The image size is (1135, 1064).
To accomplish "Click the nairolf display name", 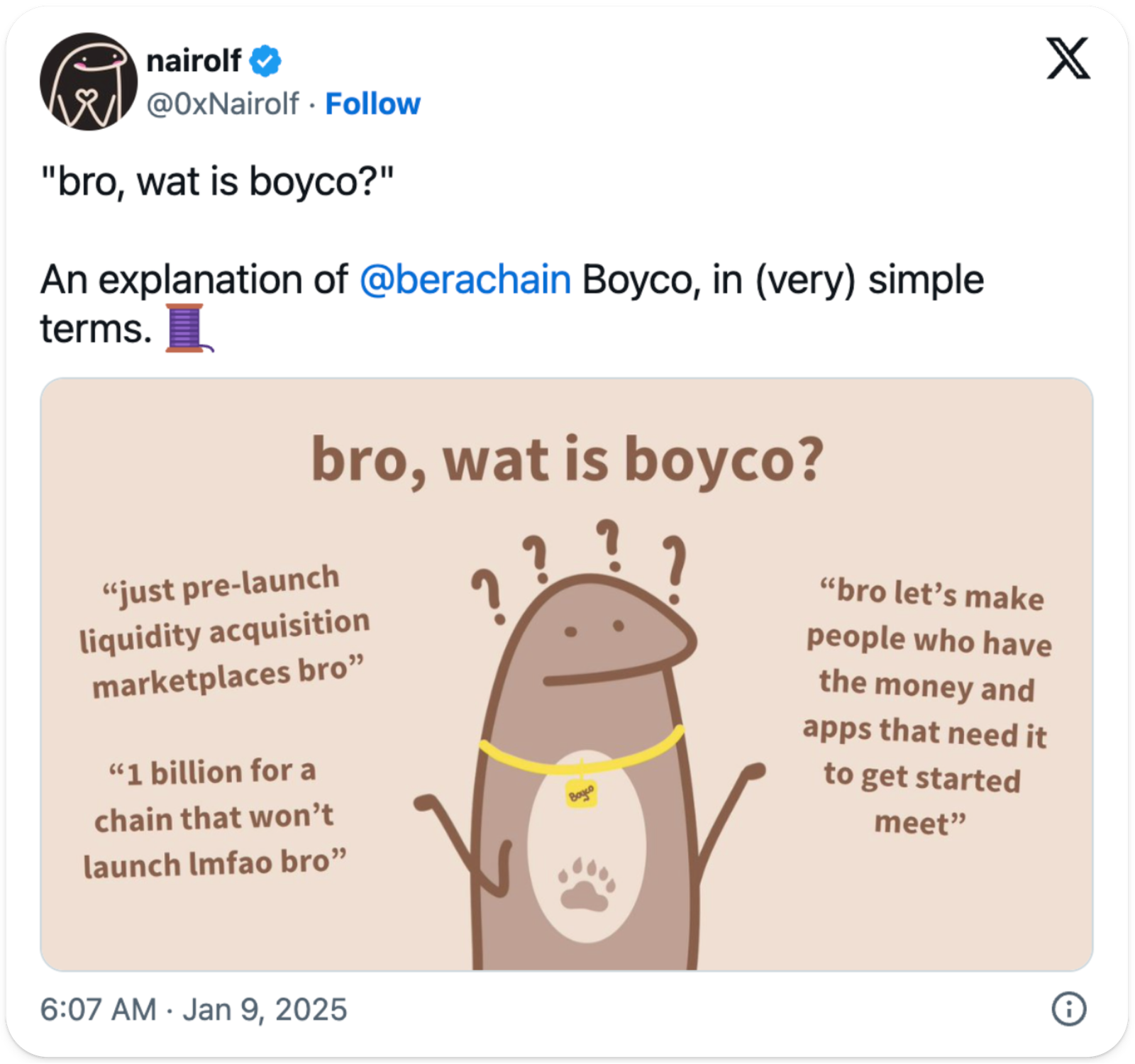I will (193, 61).
